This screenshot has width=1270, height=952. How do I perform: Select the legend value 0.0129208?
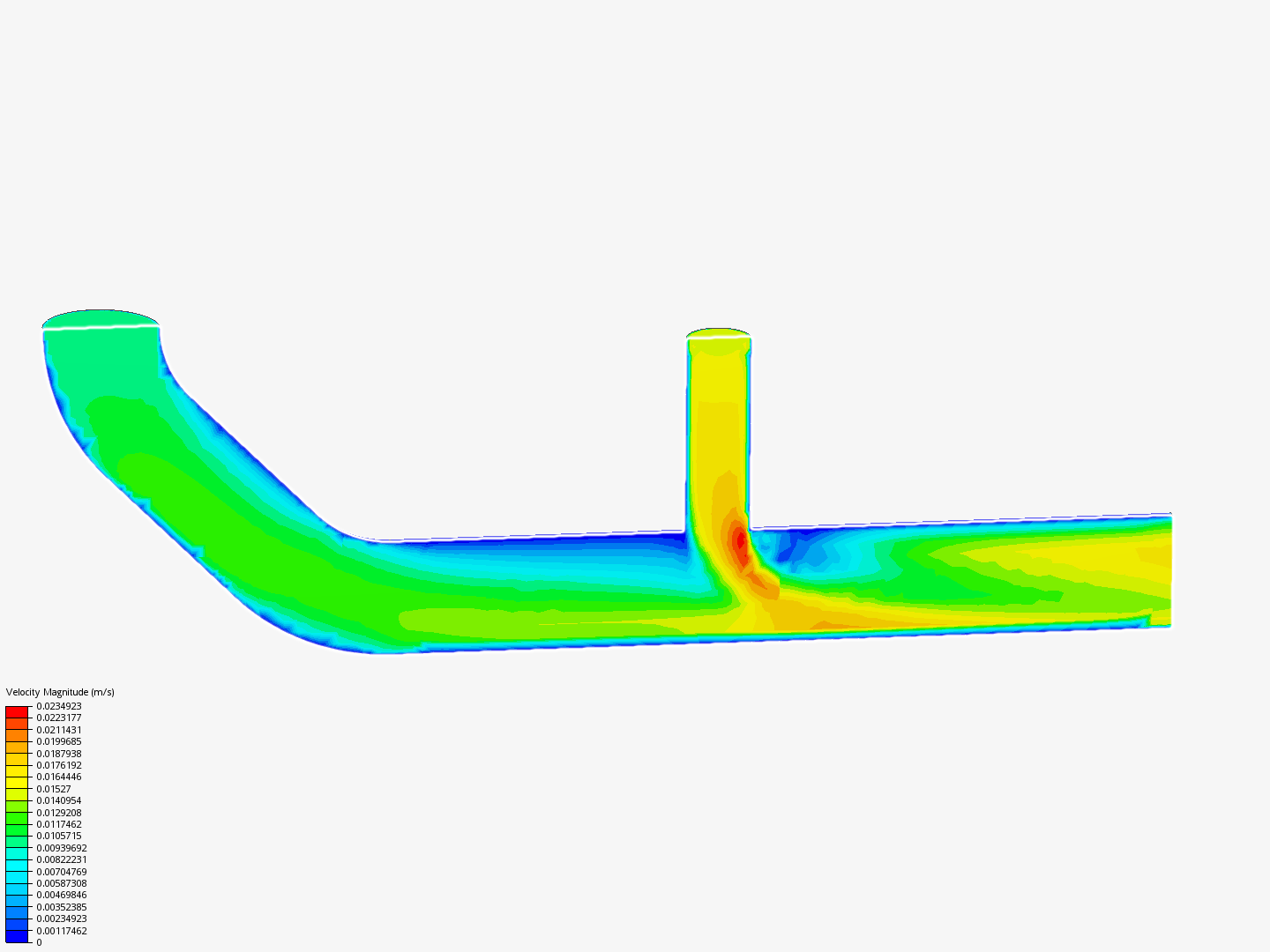pos(59,813)
